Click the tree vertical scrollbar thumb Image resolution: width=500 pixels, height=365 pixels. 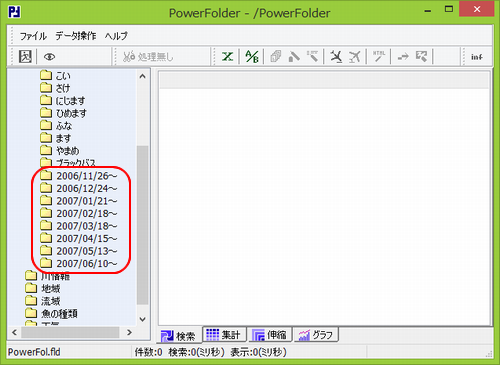[x=143, y=225]
